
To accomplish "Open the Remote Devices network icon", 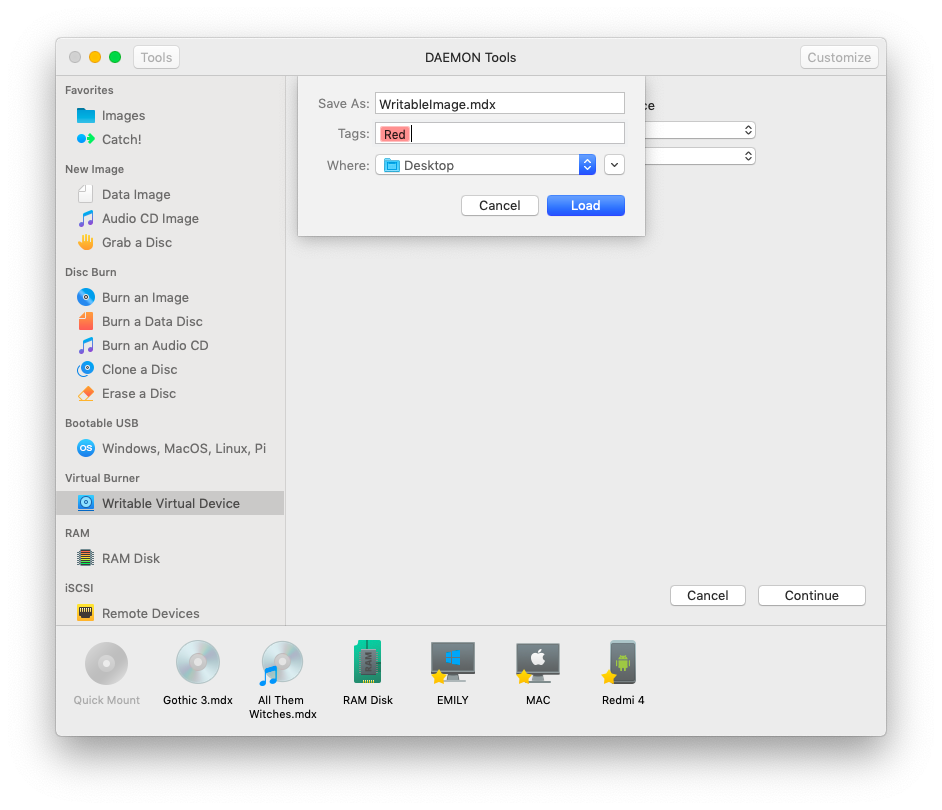I will point(86,613).
